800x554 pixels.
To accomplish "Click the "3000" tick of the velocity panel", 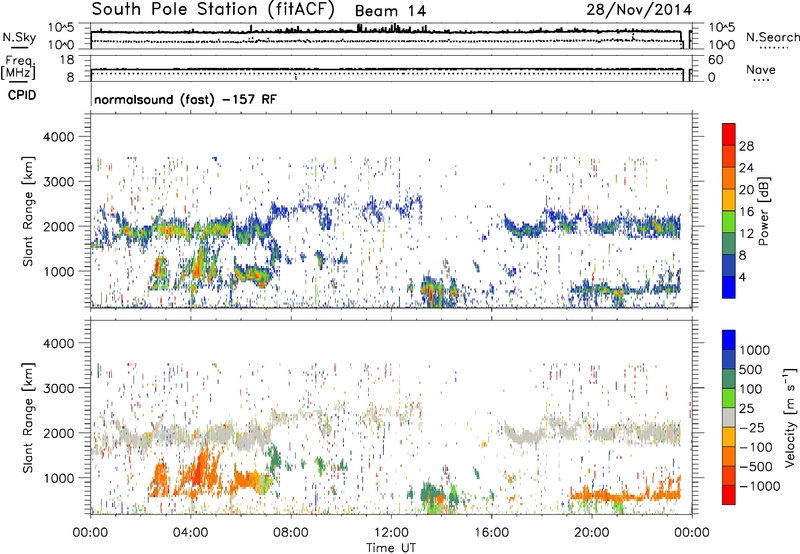I will (59, 388).
